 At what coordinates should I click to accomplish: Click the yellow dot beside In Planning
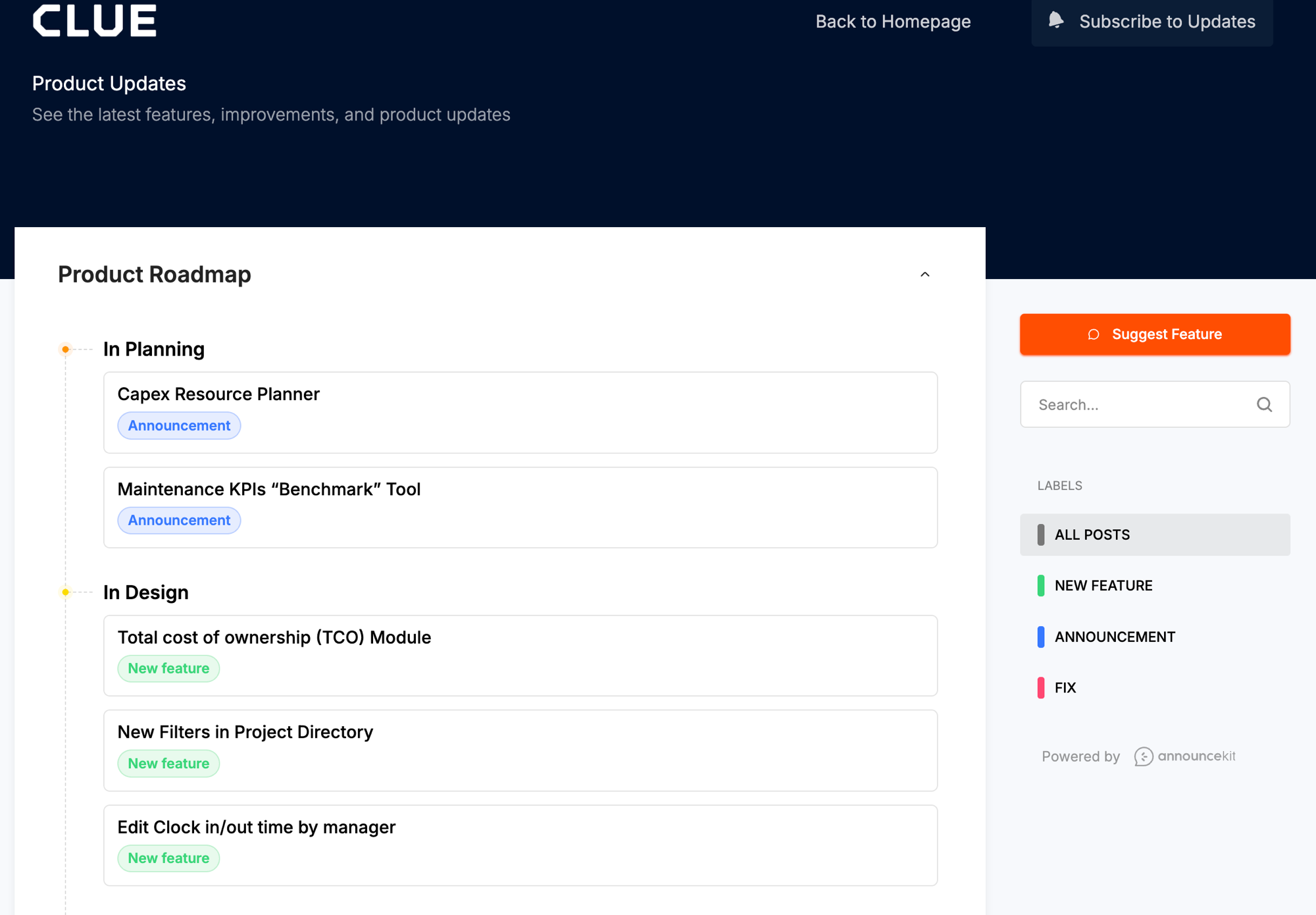(x=65, y=349)
